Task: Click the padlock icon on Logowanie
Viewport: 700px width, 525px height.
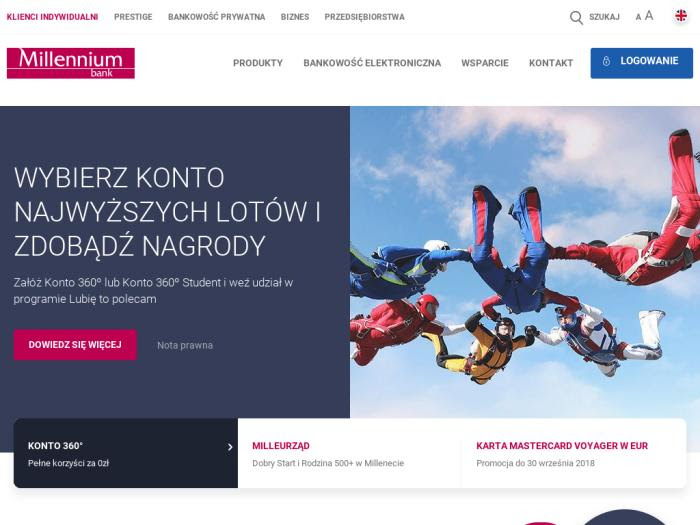Action: (x=606, y=61)
